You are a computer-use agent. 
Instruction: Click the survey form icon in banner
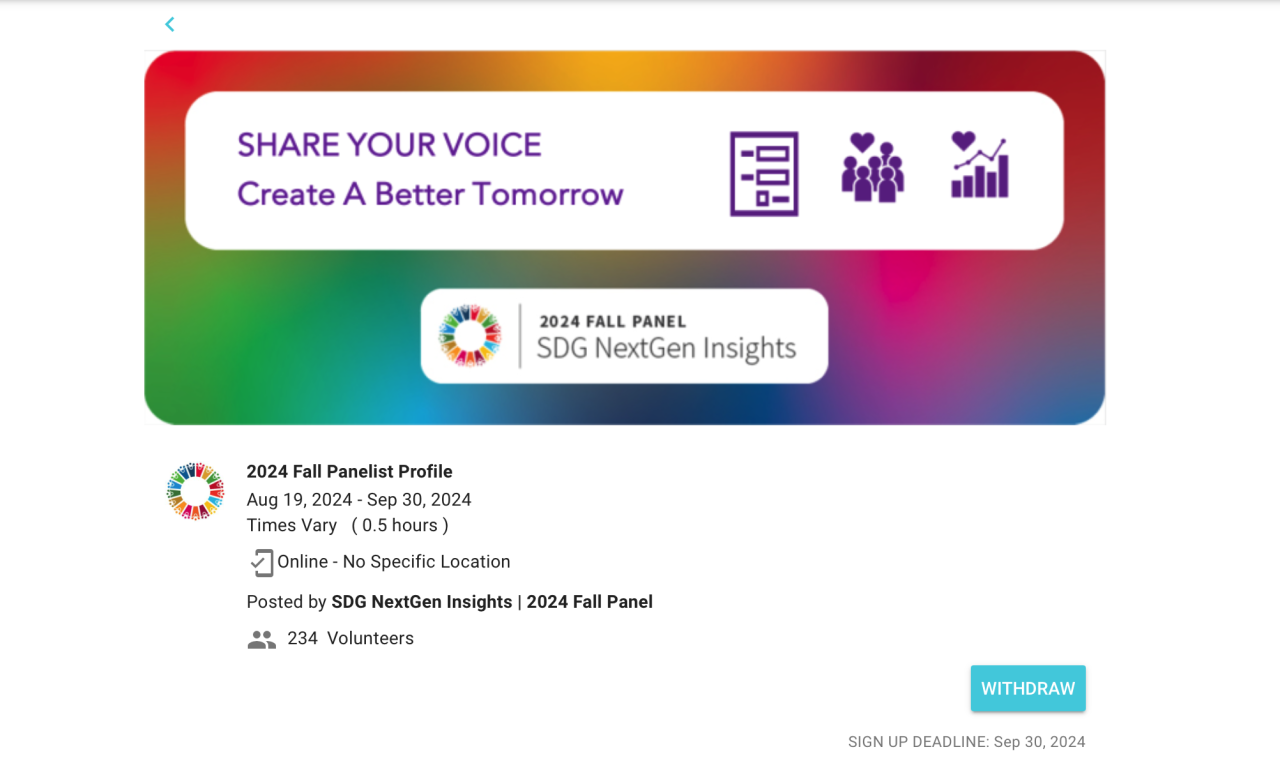pyautogui.click(x=764, y=174)
